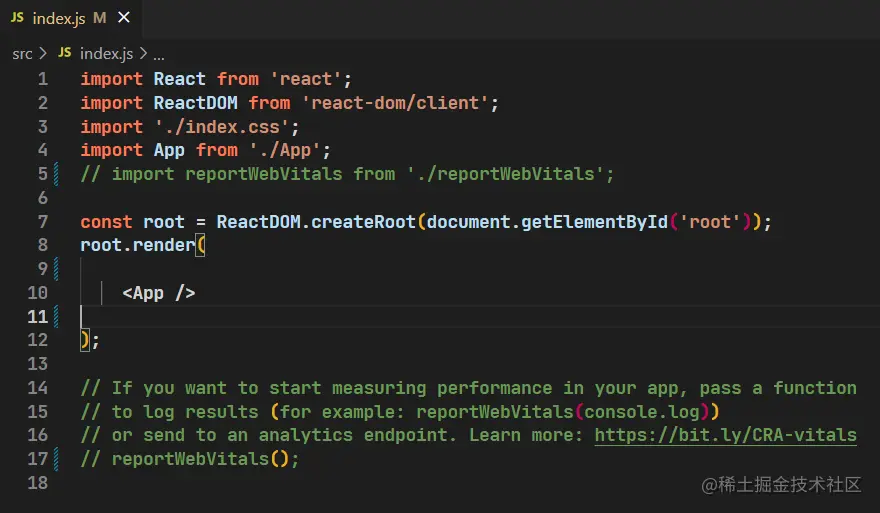Screen dimensions: 880x513
Task: Click the JS file icon in the index.js tab
Action: point(16,18)
